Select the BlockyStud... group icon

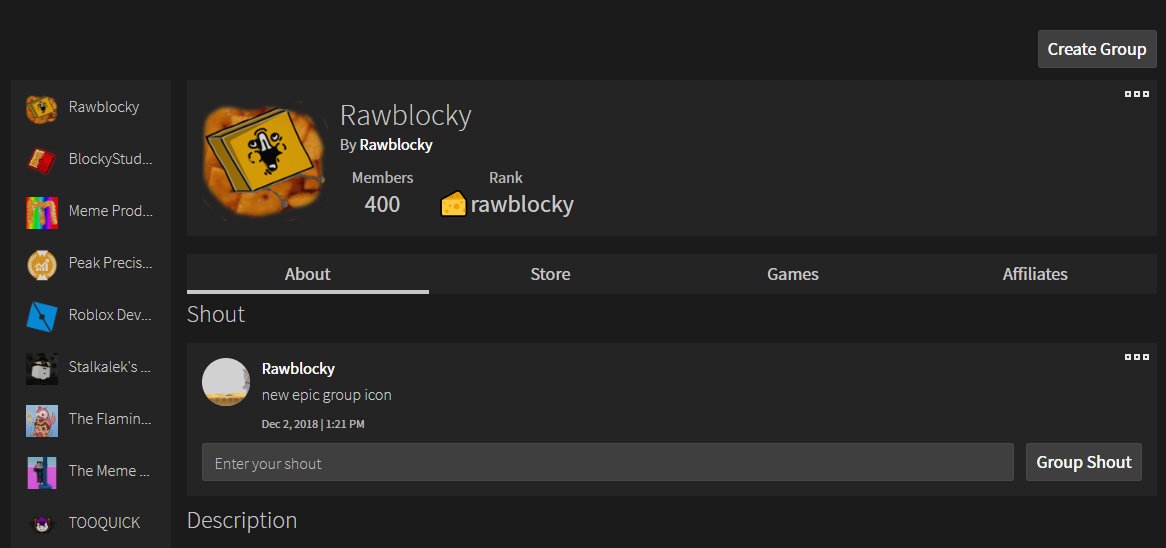[x=42, y=160]
